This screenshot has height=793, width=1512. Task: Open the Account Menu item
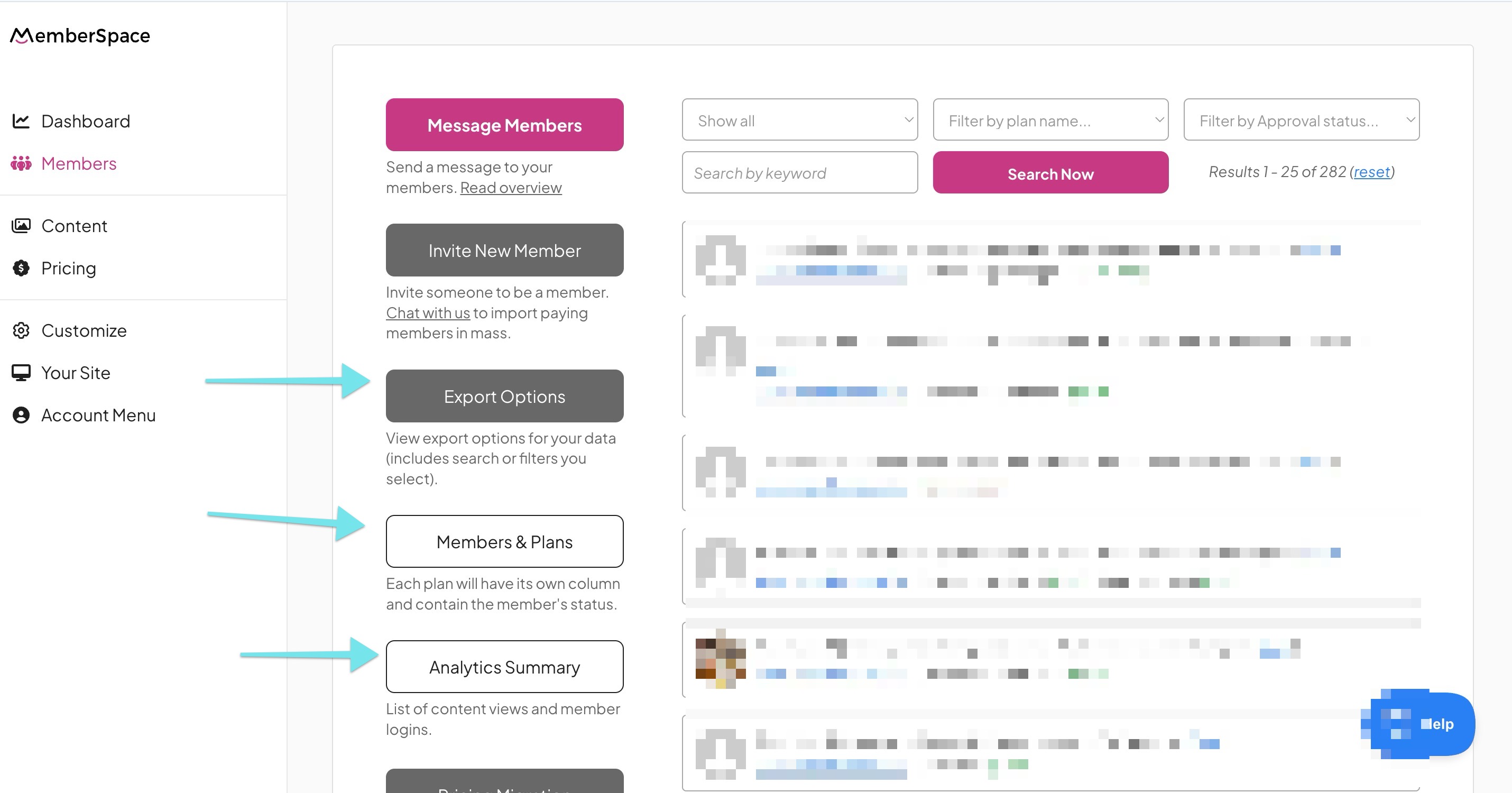pos(99,415)
